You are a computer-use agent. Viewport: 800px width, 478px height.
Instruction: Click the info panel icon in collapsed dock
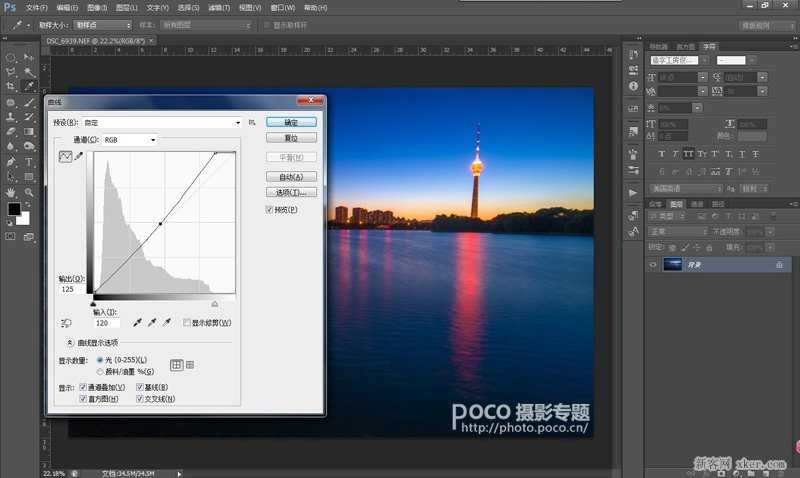click(x=633, y=86)
